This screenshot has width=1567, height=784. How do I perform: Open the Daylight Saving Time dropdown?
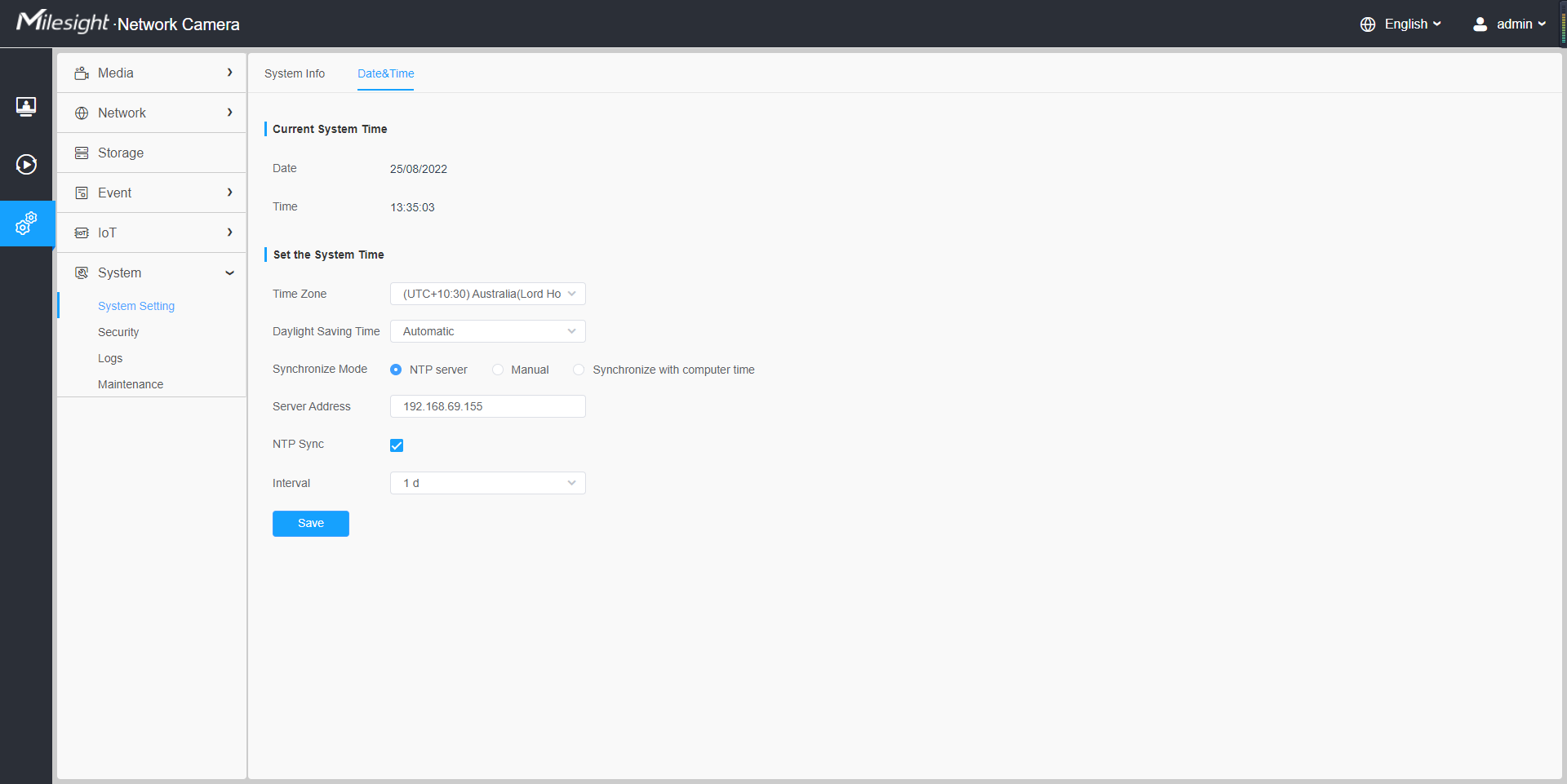pos(488,331)
